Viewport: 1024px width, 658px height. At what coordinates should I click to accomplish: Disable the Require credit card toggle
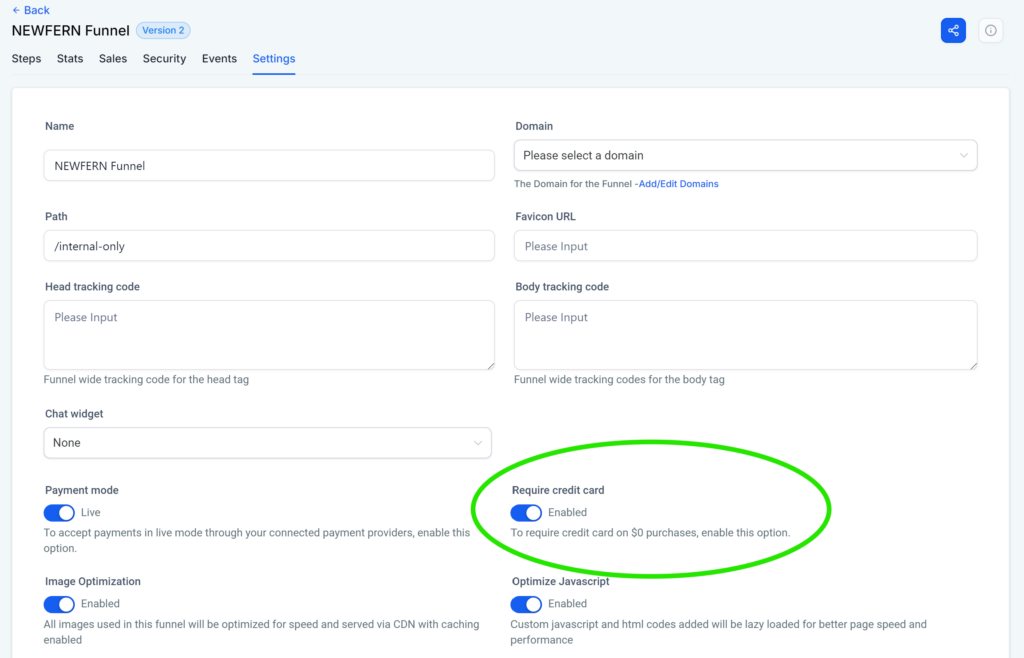[x=526, y=512]
